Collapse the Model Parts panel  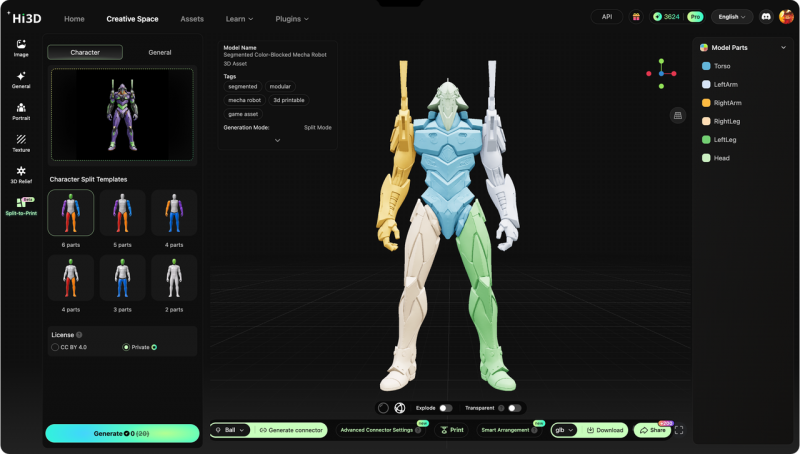(783, 47)
